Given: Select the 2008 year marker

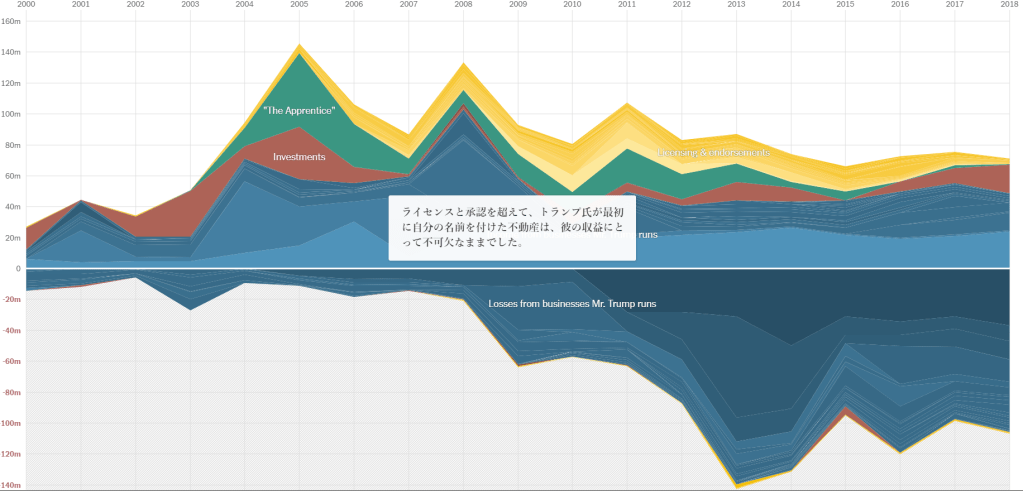Looking at the screenshot, I should pos(463,5).
